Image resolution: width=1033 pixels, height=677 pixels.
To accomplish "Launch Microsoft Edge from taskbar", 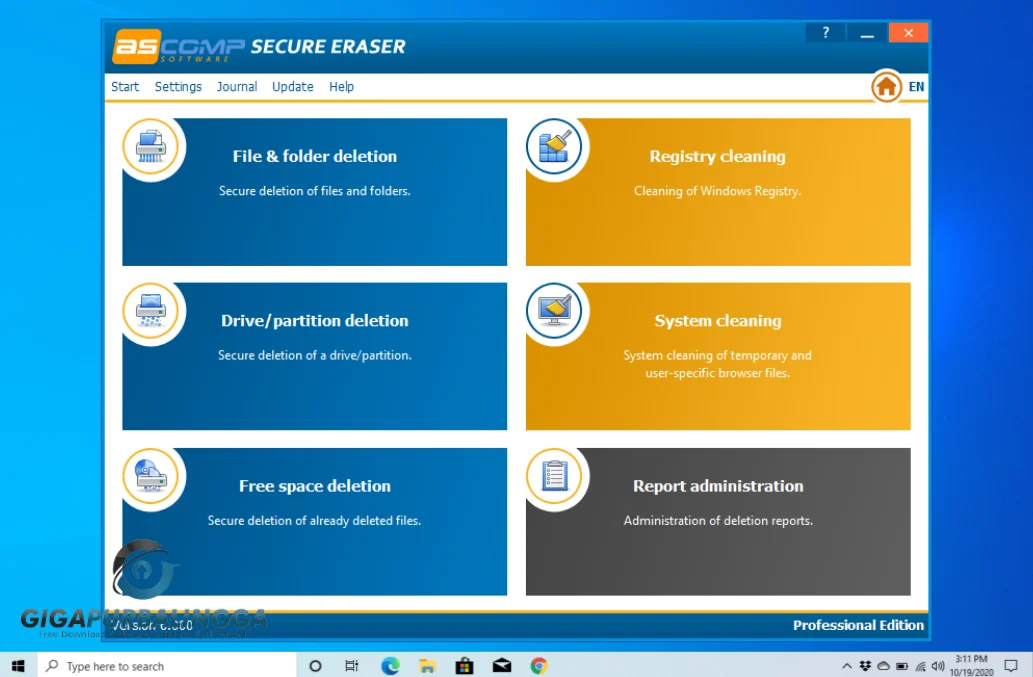I will tap(390, 666).
